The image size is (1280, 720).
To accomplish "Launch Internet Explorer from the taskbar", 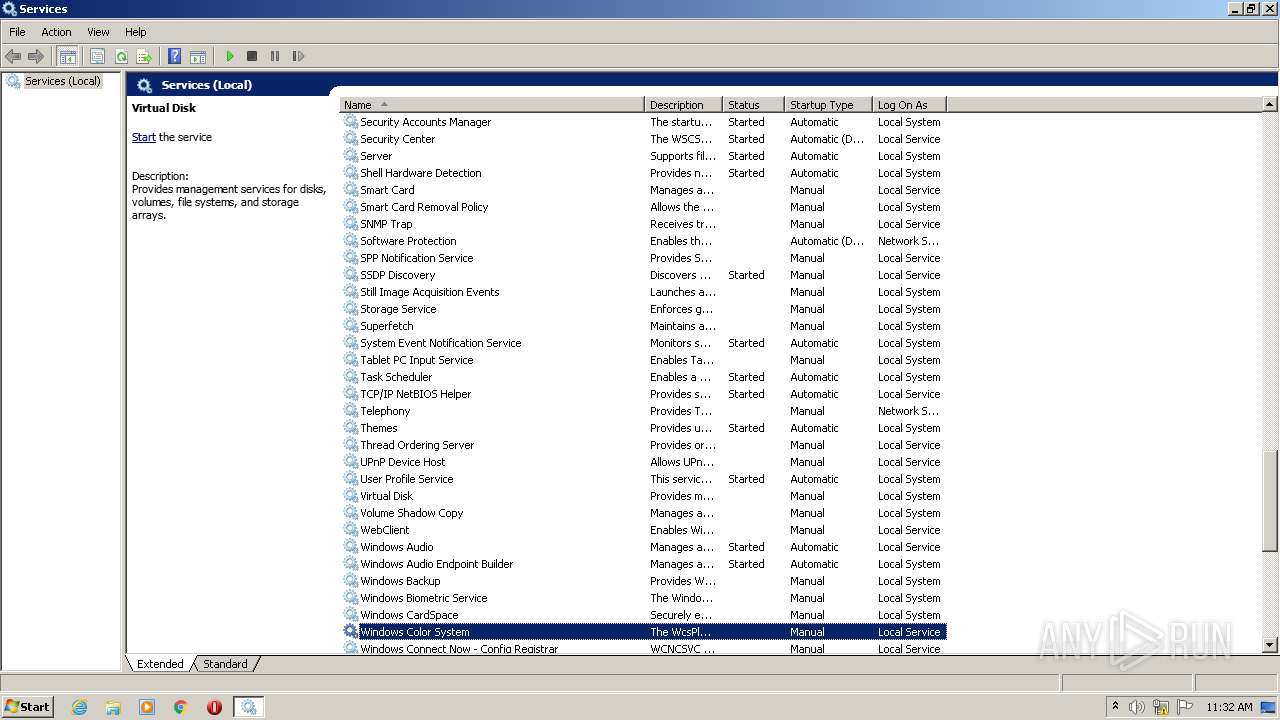I will pyautogui.click(x=79, y=707).
